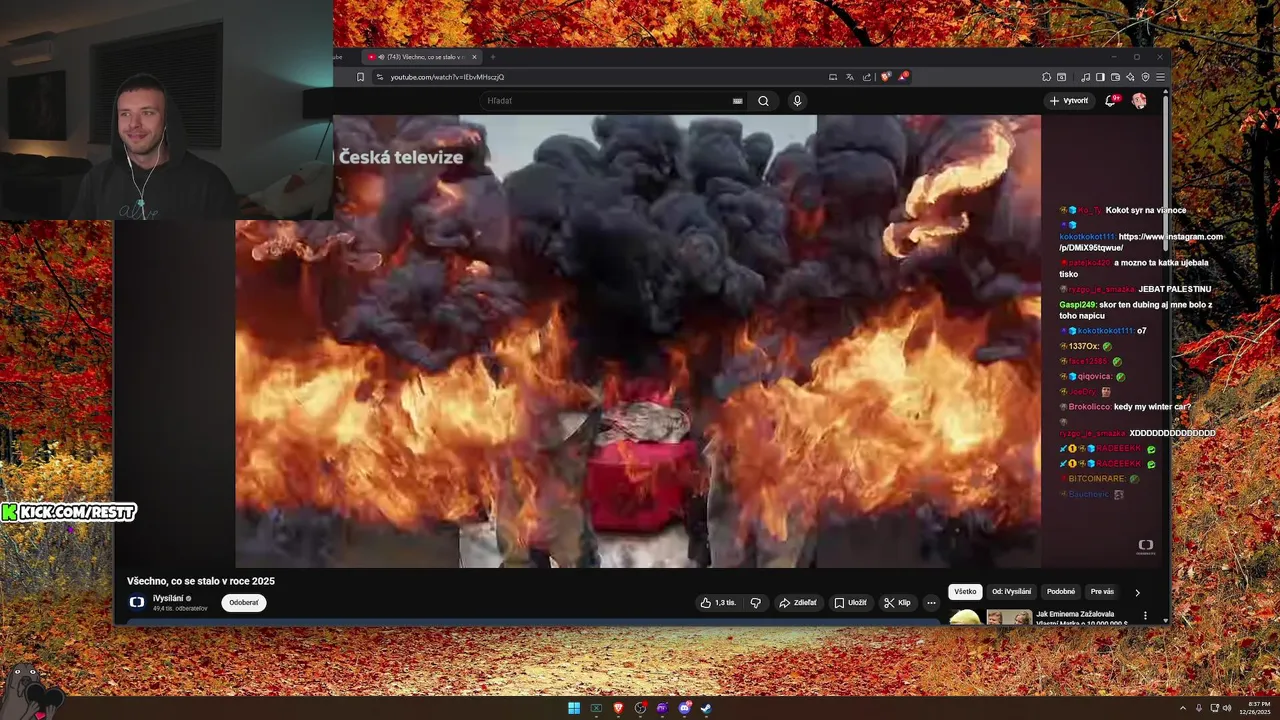
Task: Select the Všechno, co se stalo YouTube tab
Action: (x=420, y=57)
